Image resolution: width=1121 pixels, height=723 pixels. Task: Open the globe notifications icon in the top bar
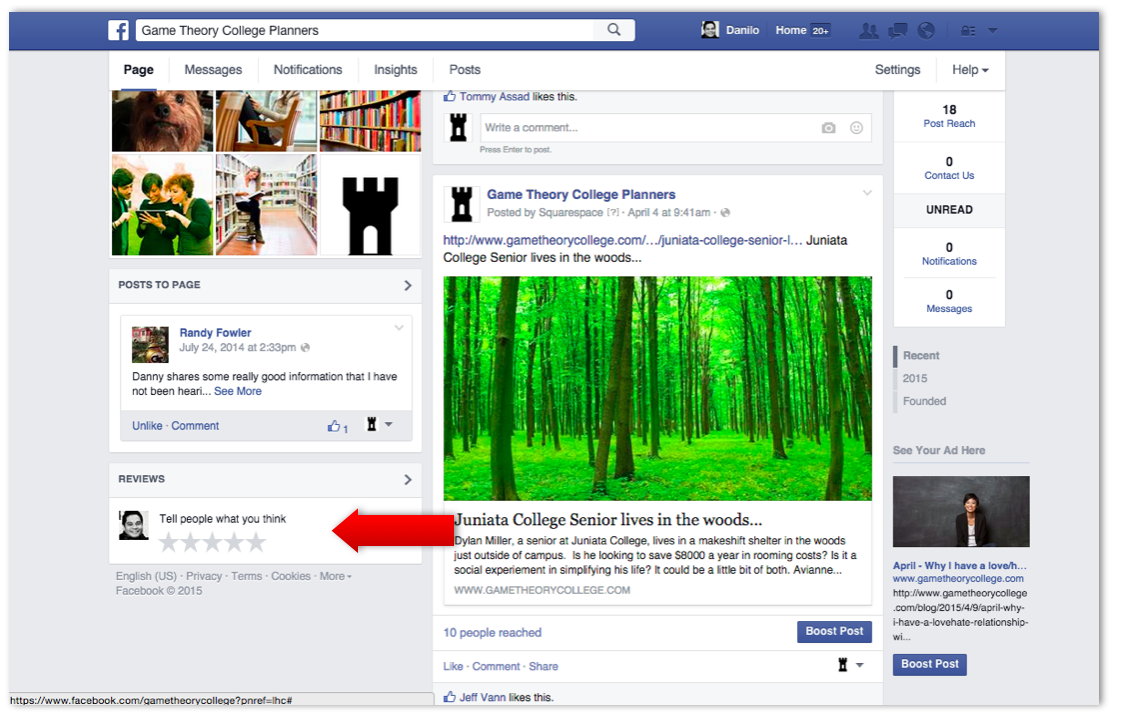click(x=926, y=30)
